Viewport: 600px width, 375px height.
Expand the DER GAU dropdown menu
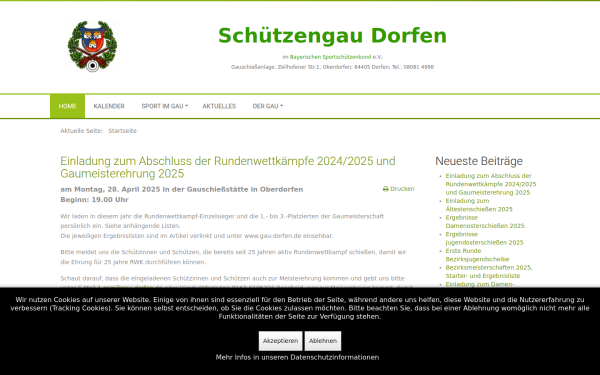tap(267, 106)
